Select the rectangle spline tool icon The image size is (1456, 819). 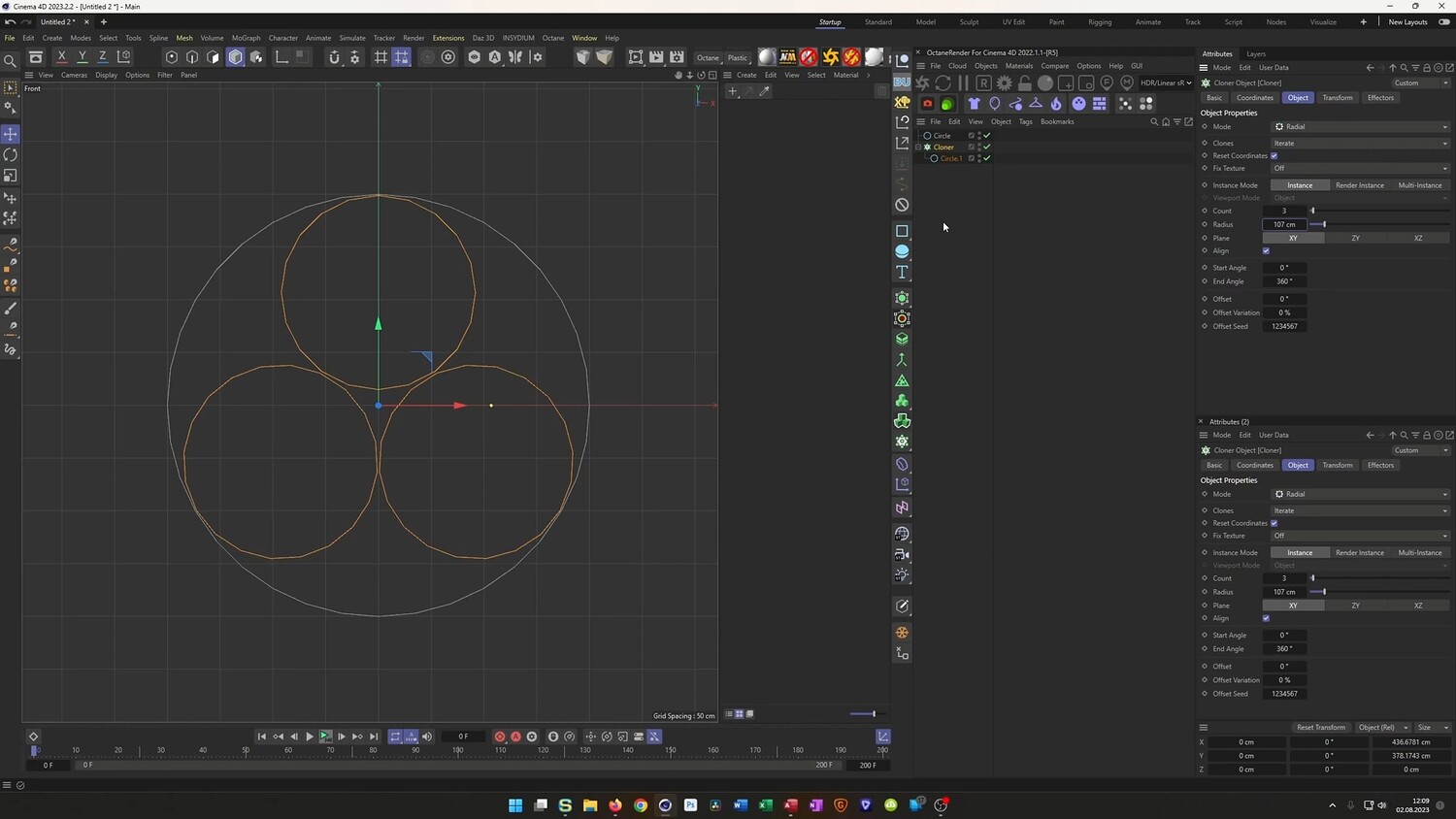(902, 231)
